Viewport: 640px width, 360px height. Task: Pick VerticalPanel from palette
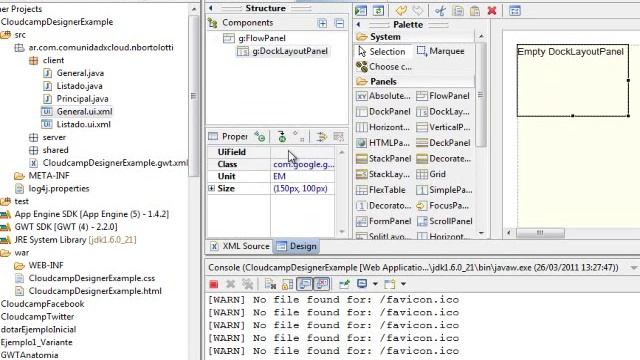443,127
